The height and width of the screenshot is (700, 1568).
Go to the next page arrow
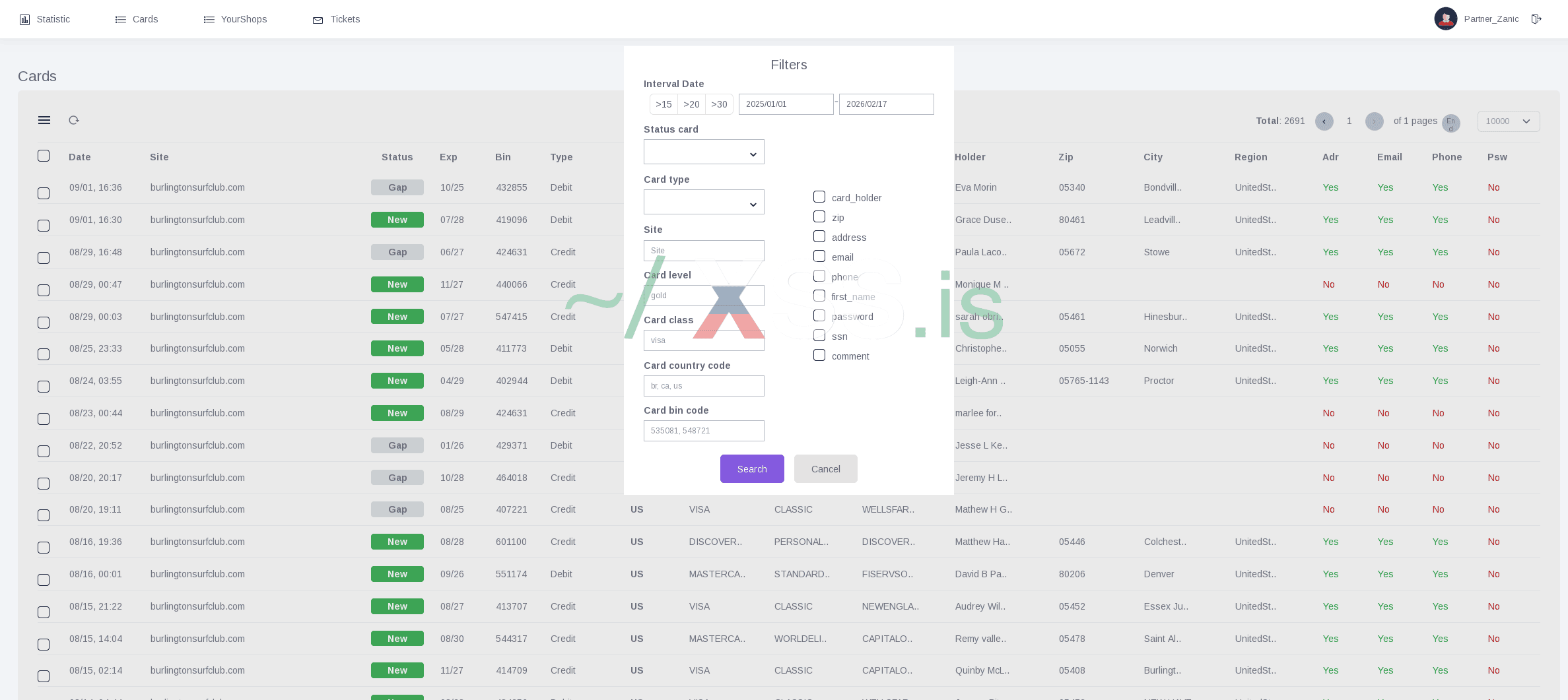[x=1374, y=121]
